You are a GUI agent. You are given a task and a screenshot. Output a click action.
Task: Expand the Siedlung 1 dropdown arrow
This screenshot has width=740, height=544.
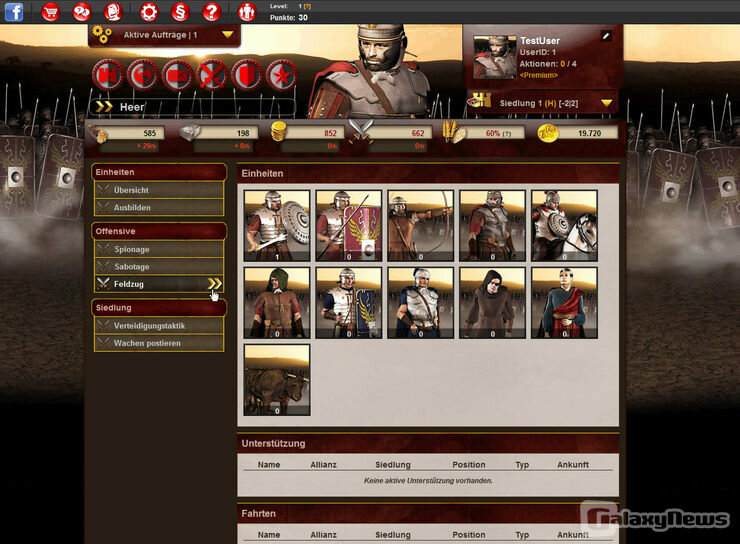(x=606, y=103)
